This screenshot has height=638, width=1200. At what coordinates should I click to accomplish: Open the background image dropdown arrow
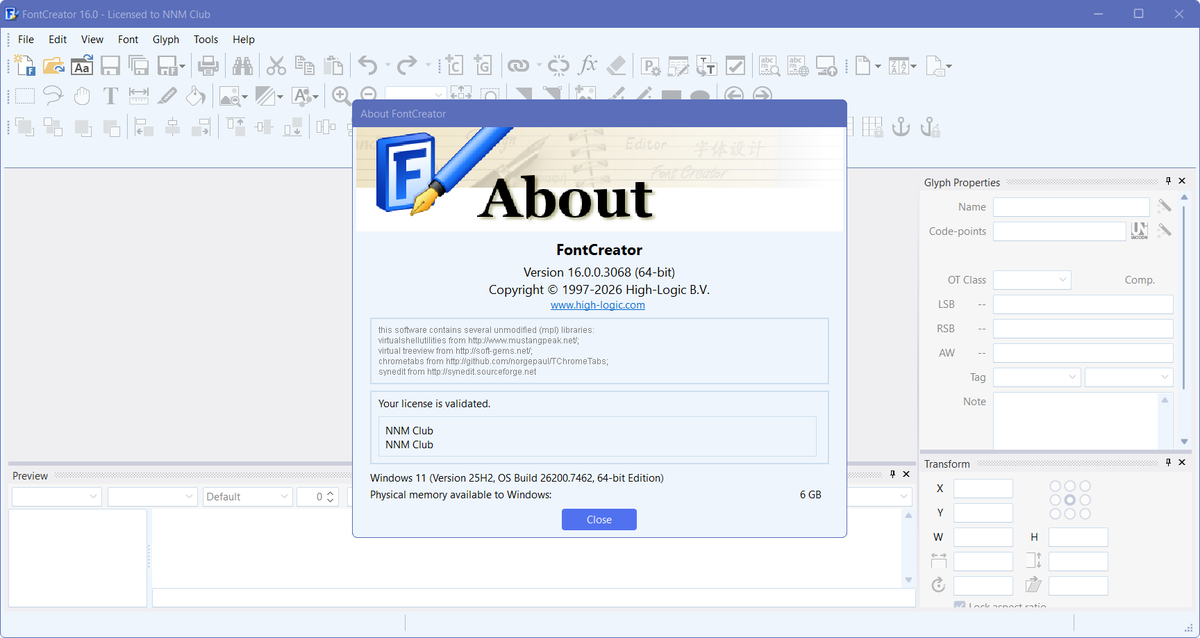tap(243, 96)
